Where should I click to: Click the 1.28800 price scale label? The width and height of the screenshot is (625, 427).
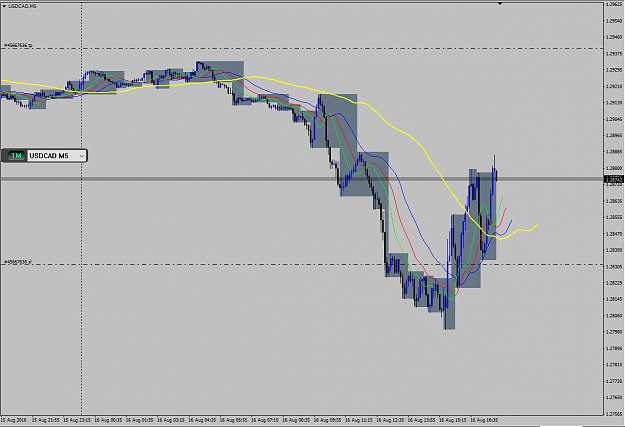click(x=614, y=168)
